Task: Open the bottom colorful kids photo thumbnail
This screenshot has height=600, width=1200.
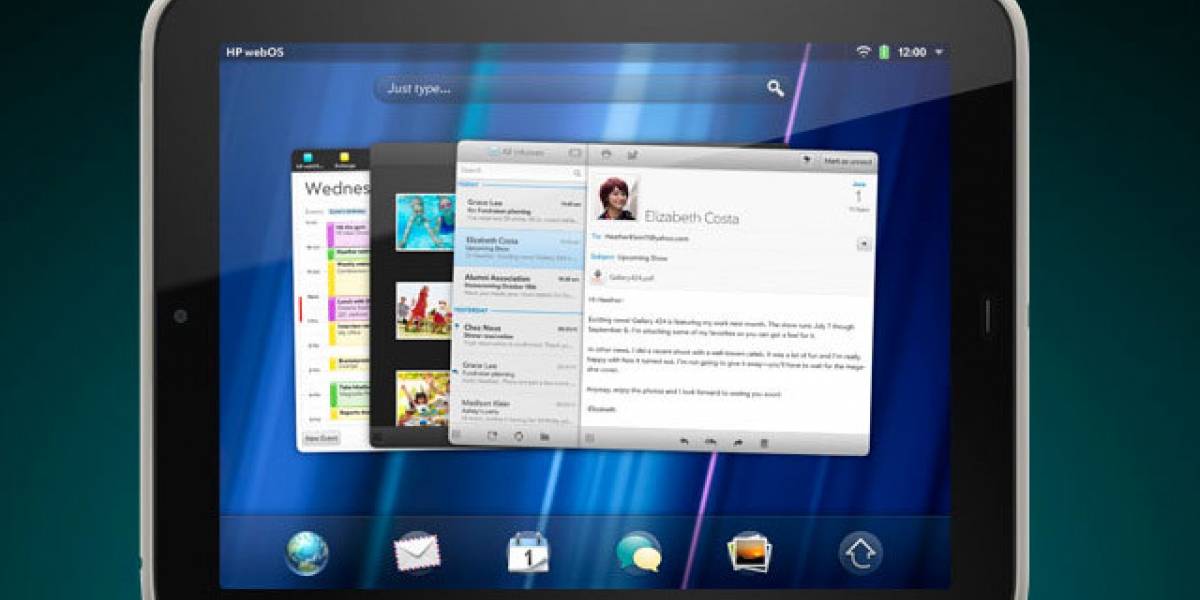Action: tap(425, 398)
